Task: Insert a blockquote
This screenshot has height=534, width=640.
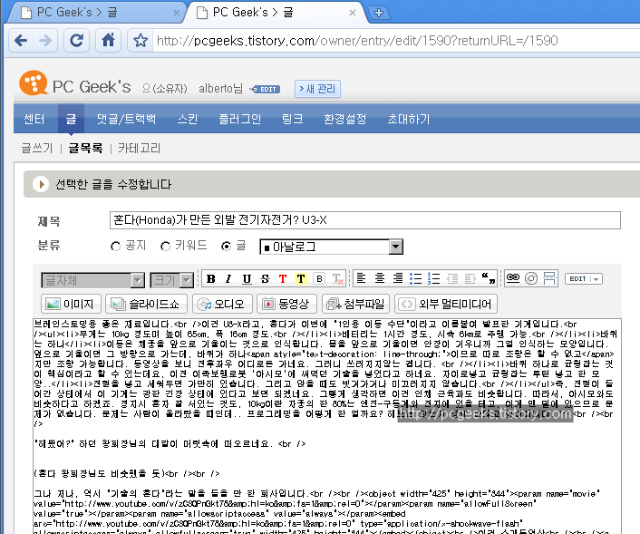Action: [x=488, y=278]
